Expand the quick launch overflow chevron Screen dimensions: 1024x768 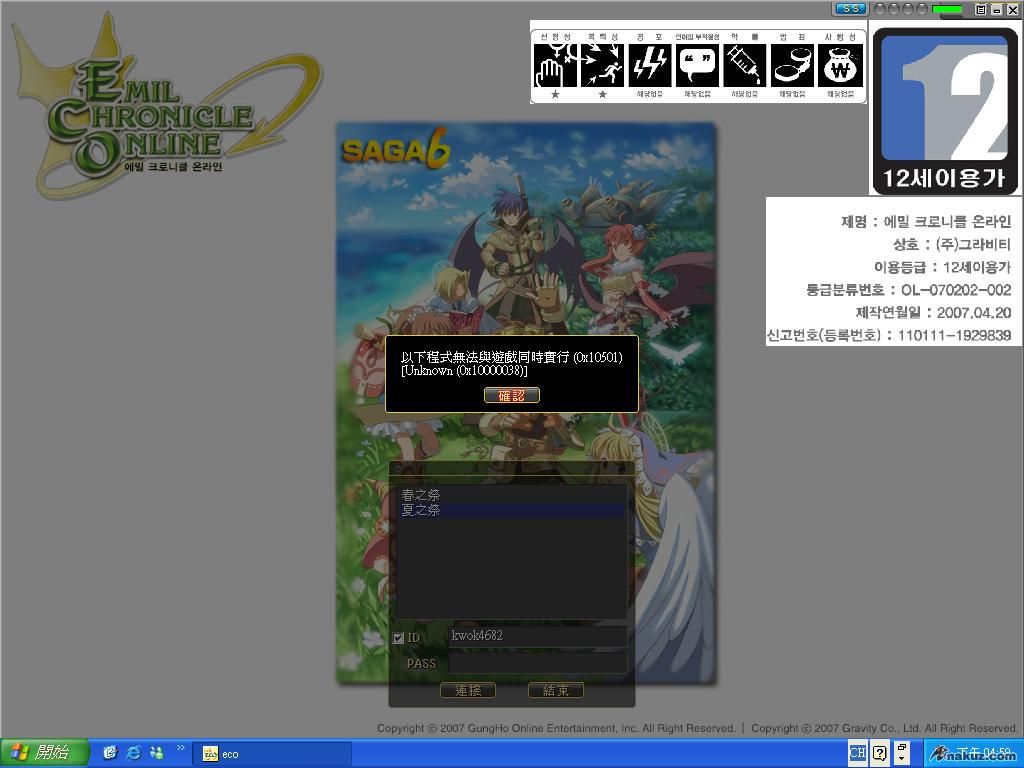click(x=181, y=748)
